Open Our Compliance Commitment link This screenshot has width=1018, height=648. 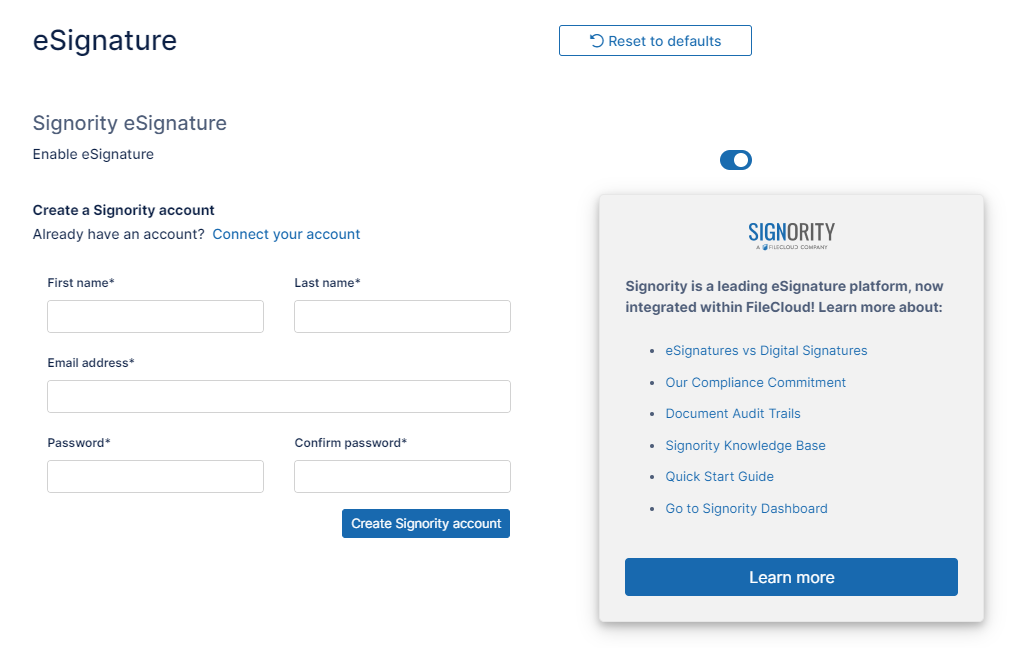755,383
